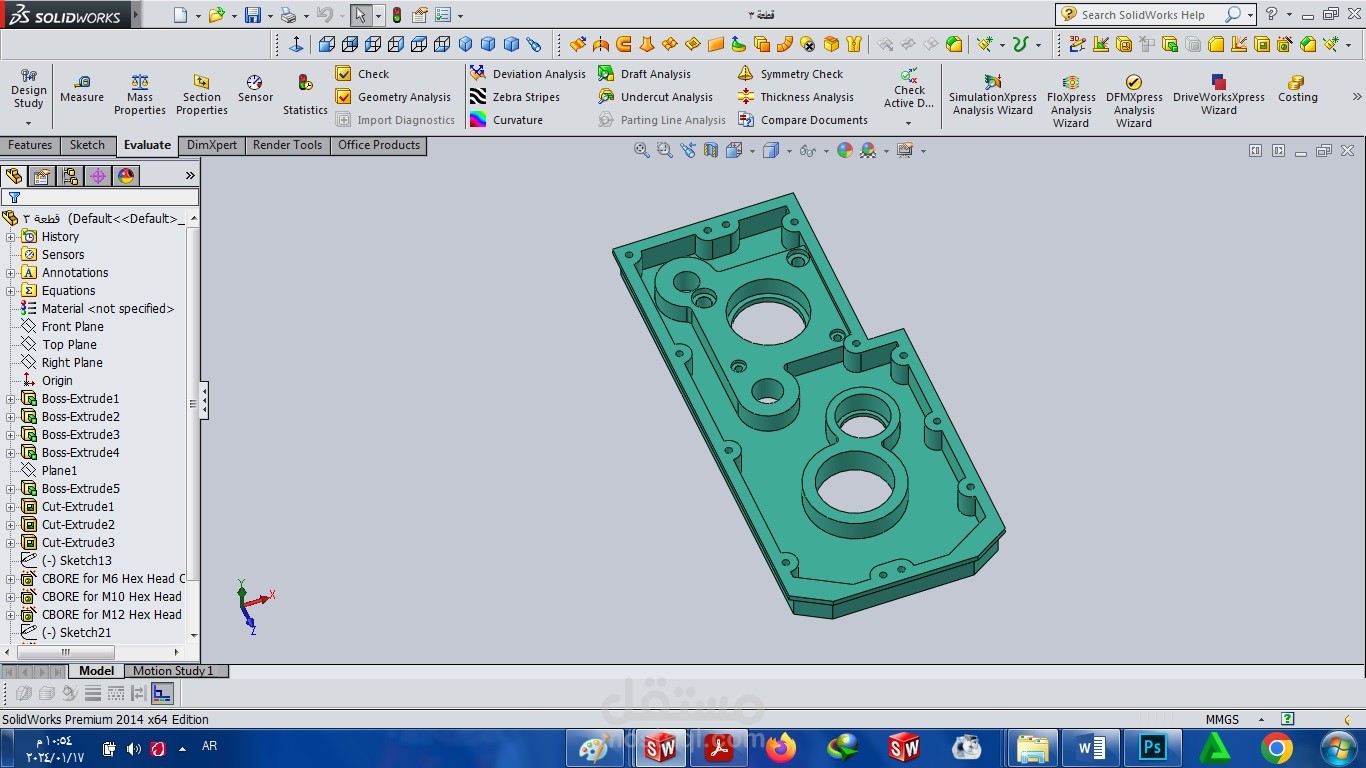This screenshot has width=1366, height=768.
Task: Switch to the Features tab
Action: click(x=30, y=145)
